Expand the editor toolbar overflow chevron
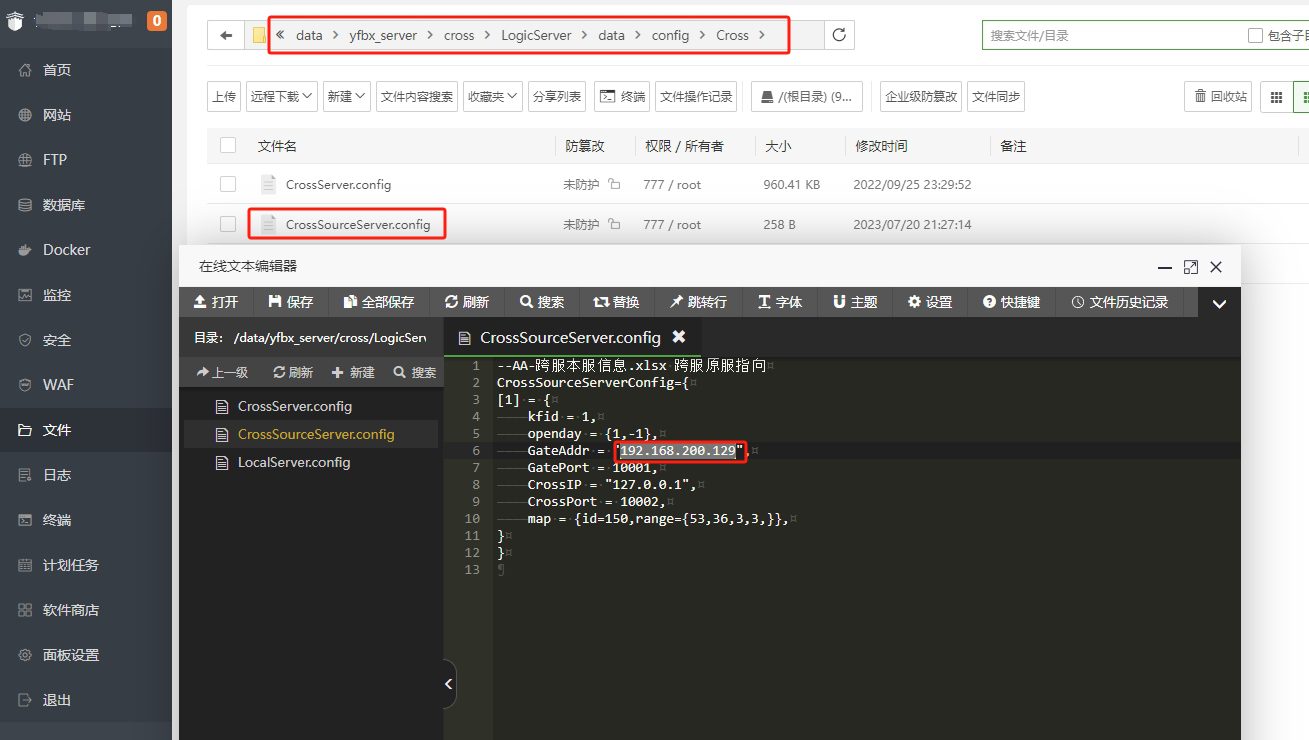 click(1219, 301)
